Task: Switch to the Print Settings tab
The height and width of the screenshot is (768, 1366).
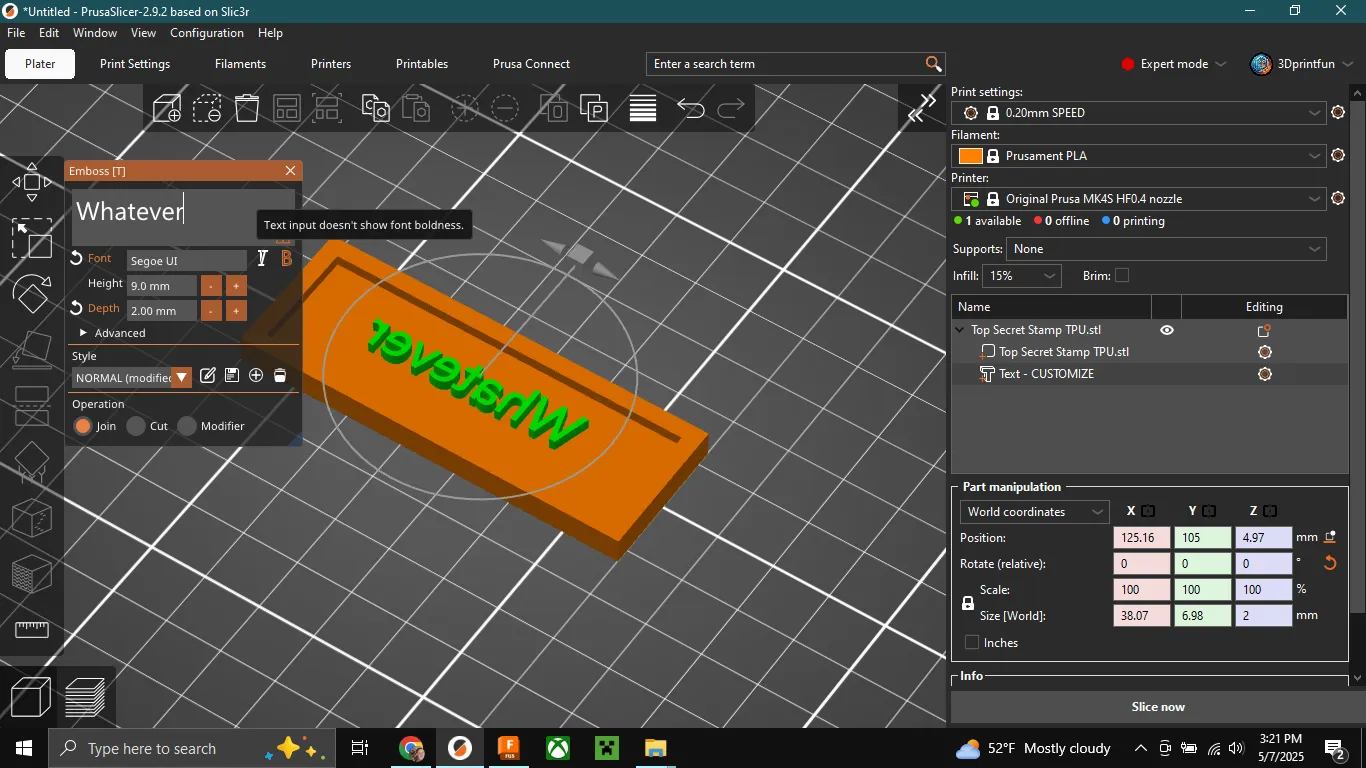Action: tap(135, 64)
